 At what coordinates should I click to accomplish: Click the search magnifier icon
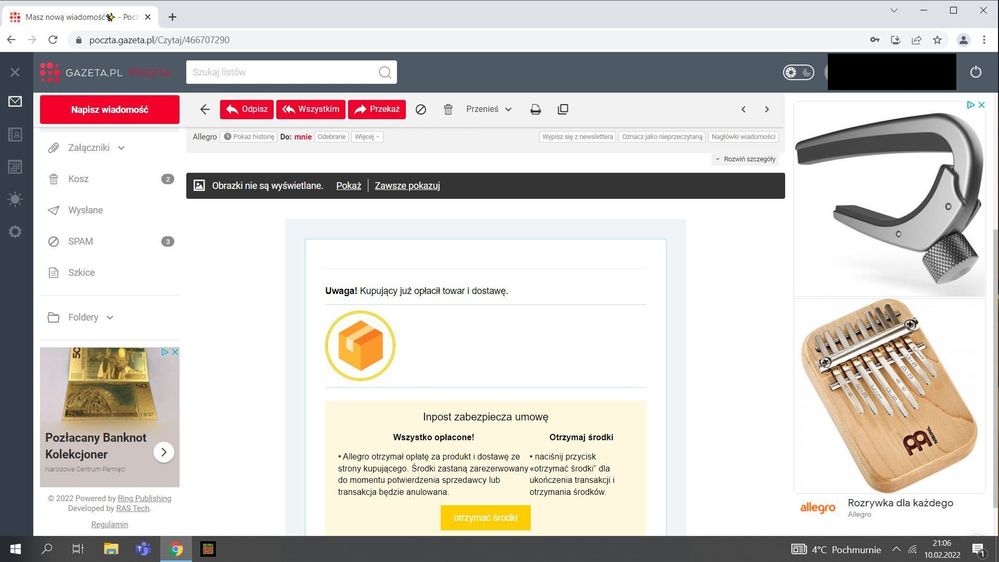[x=385, y=72]
